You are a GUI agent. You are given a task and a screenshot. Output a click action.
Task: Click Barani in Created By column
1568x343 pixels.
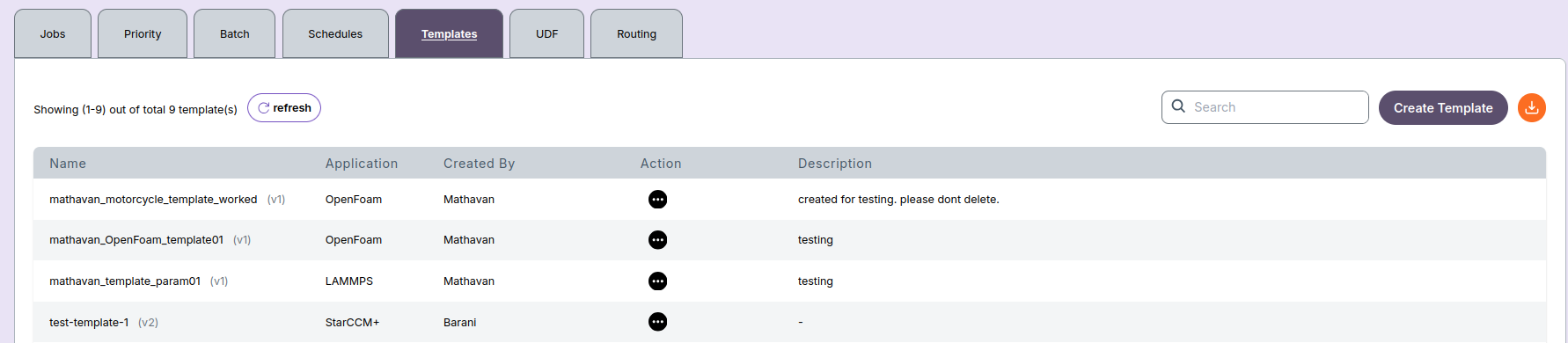pos(460,323)
